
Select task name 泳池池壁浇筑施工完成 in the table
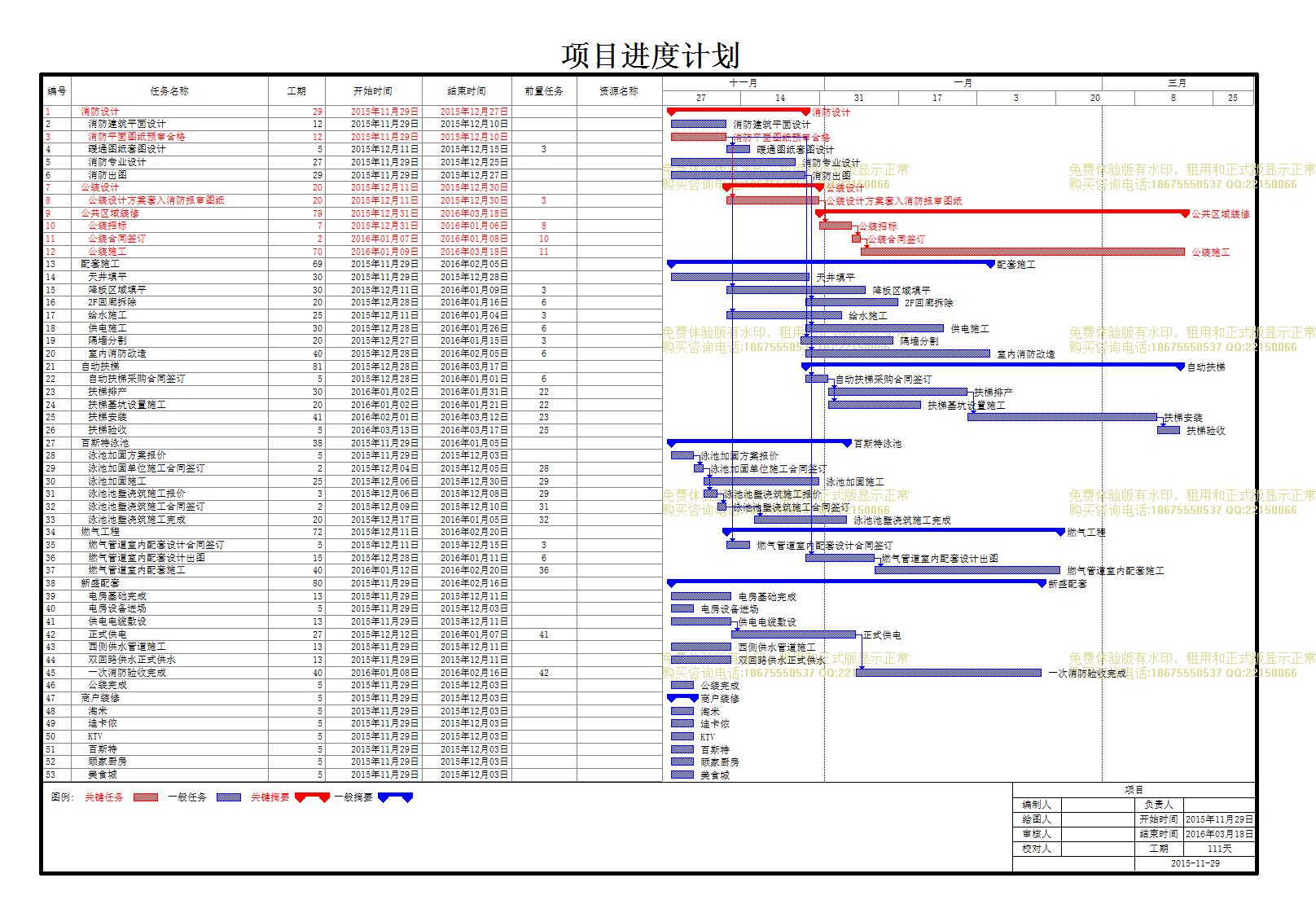(137, 520)
